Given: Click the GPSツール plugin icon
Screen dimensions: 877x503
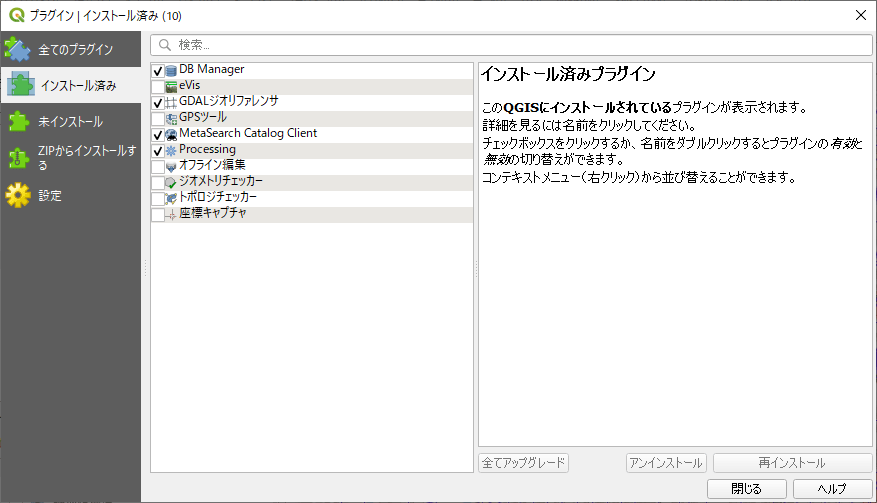Looking at the screenshot, I should (171, 119).
